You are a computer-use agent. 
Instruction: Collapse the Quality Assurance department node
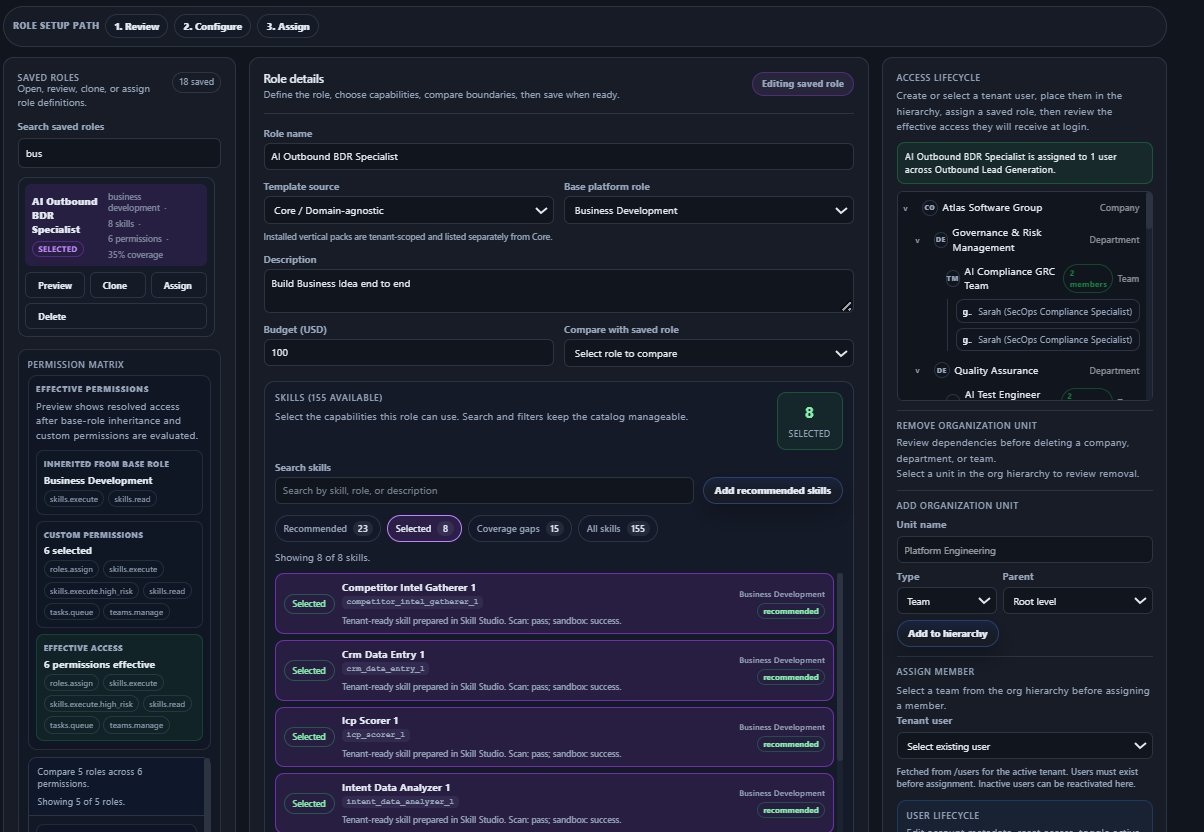(x=917, y=370)
